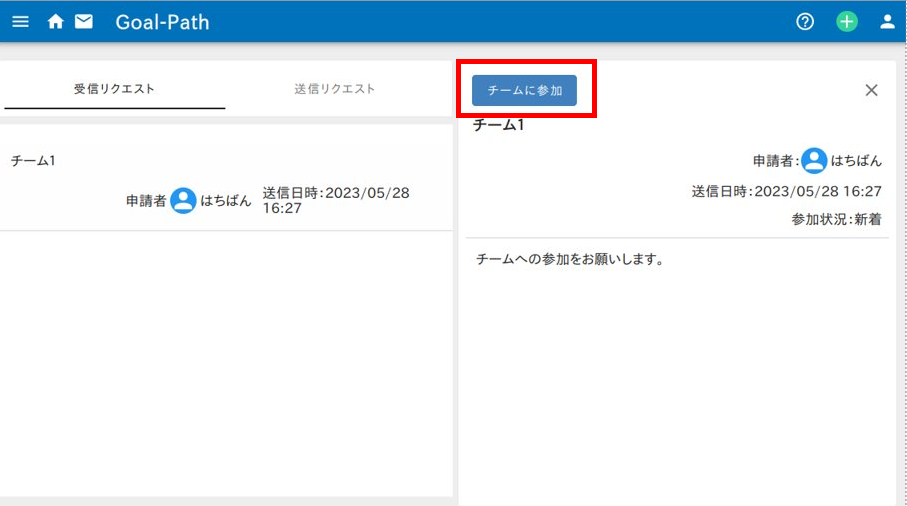The image size is (907, 506).
Task: Open the hamburger navigation menu
Action: pyautogui.click(x=20, y=22)
